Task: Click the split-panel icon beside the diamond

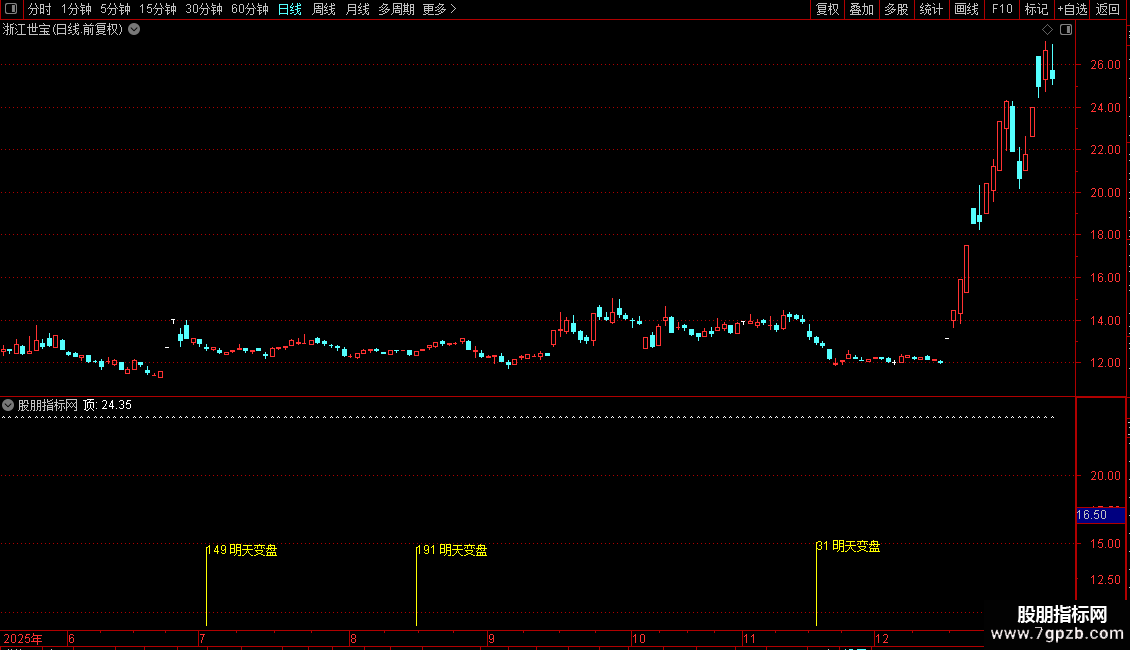Action: click(x=1066, y=30)
